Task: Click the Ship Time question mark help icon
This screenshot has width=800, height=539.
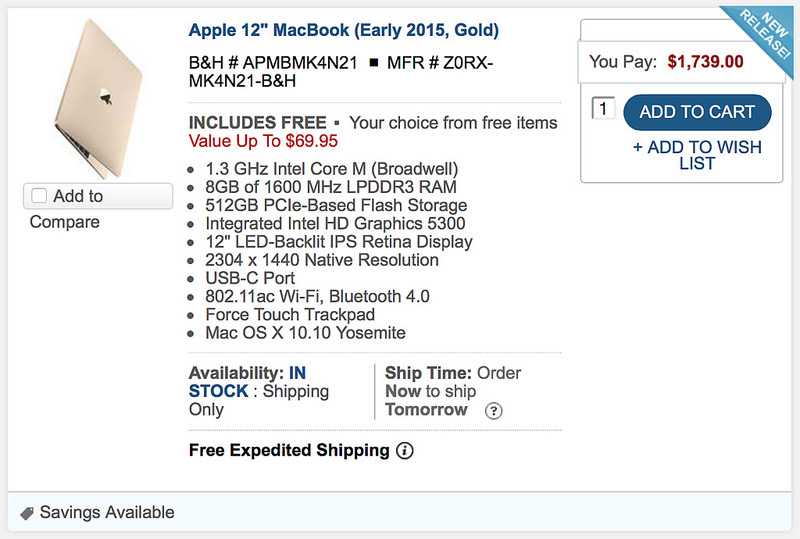Action: click(x=493, y=411)
